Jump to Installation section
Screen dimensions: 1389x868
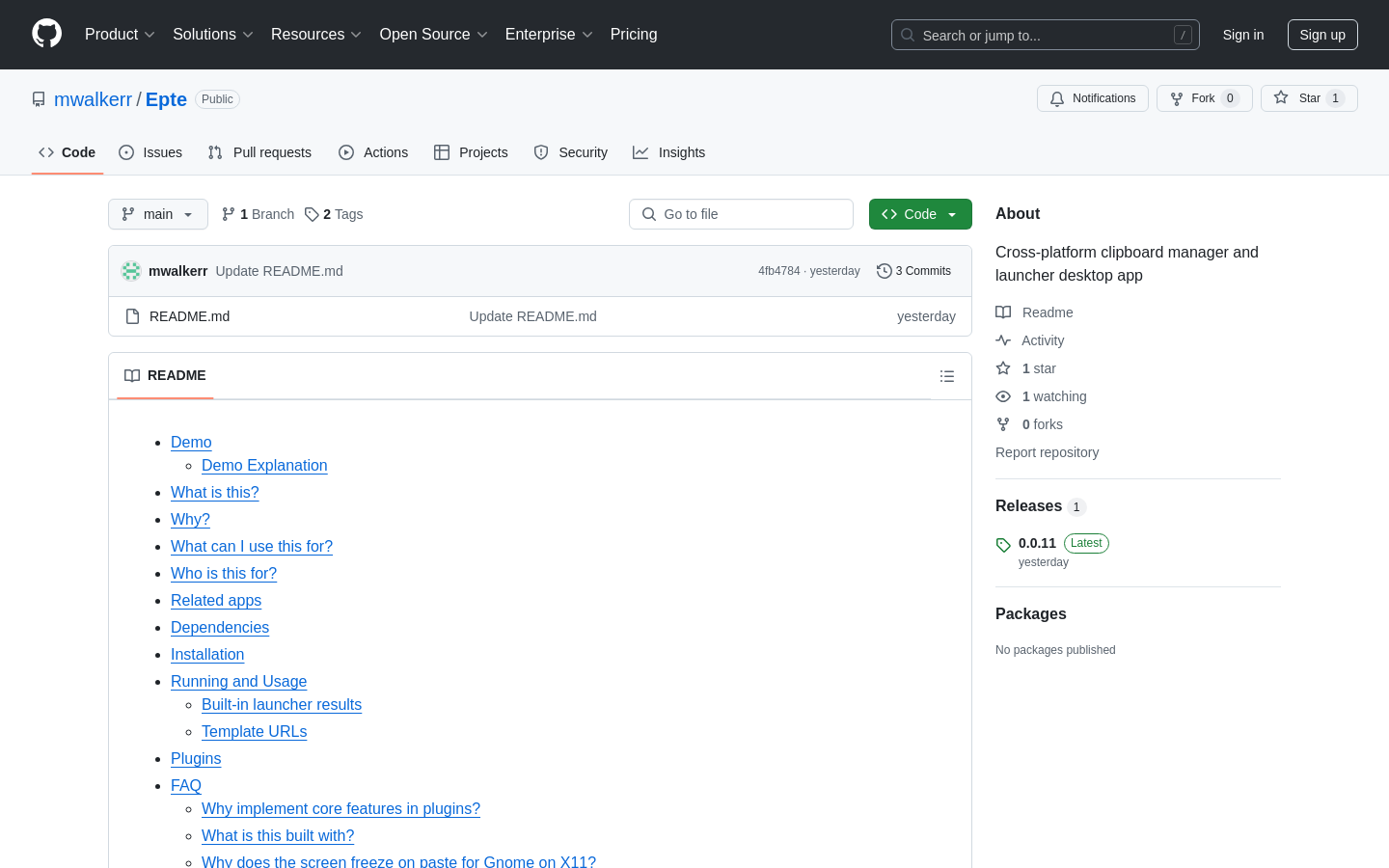[x=207, y=654]
